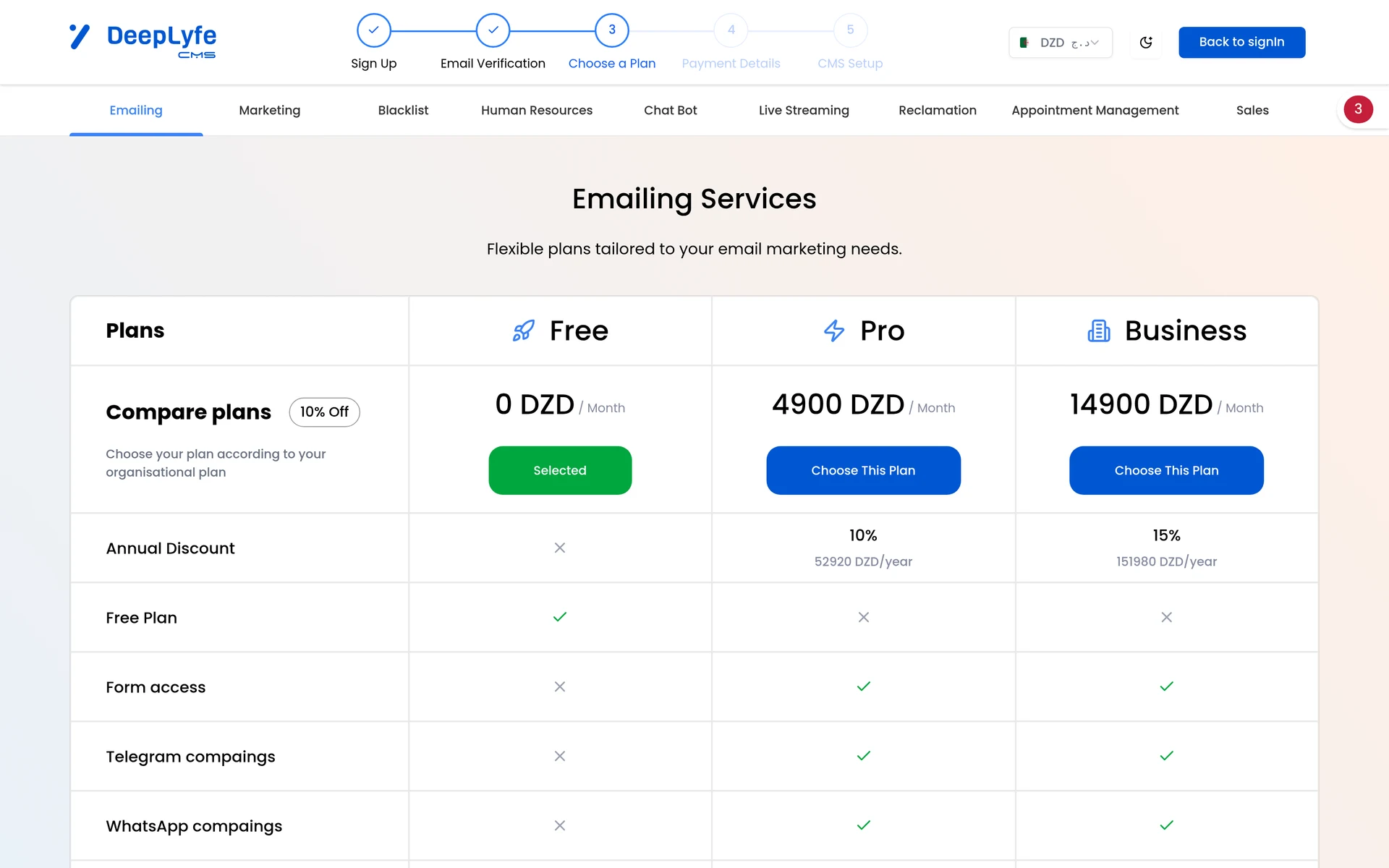Toggle dark mode moon icon

(1146, 43)
